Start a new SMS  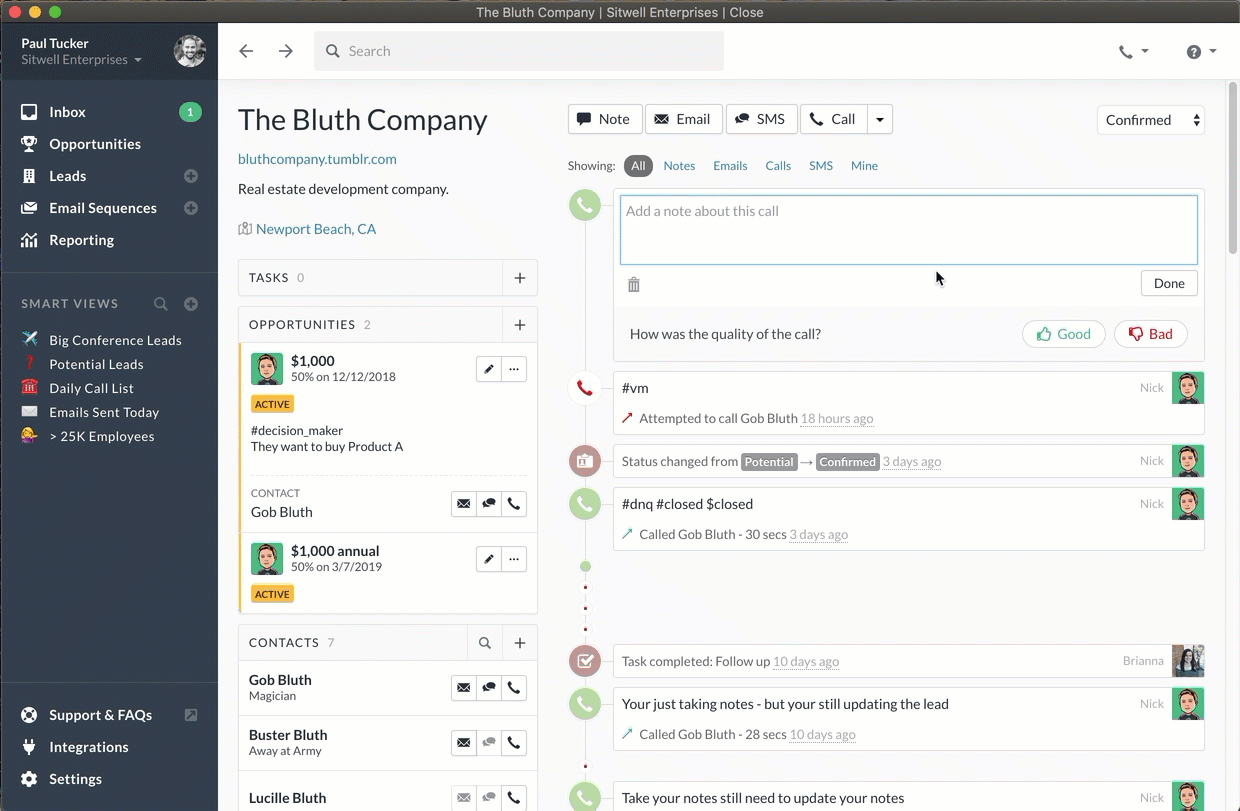(x=761, y=119)
